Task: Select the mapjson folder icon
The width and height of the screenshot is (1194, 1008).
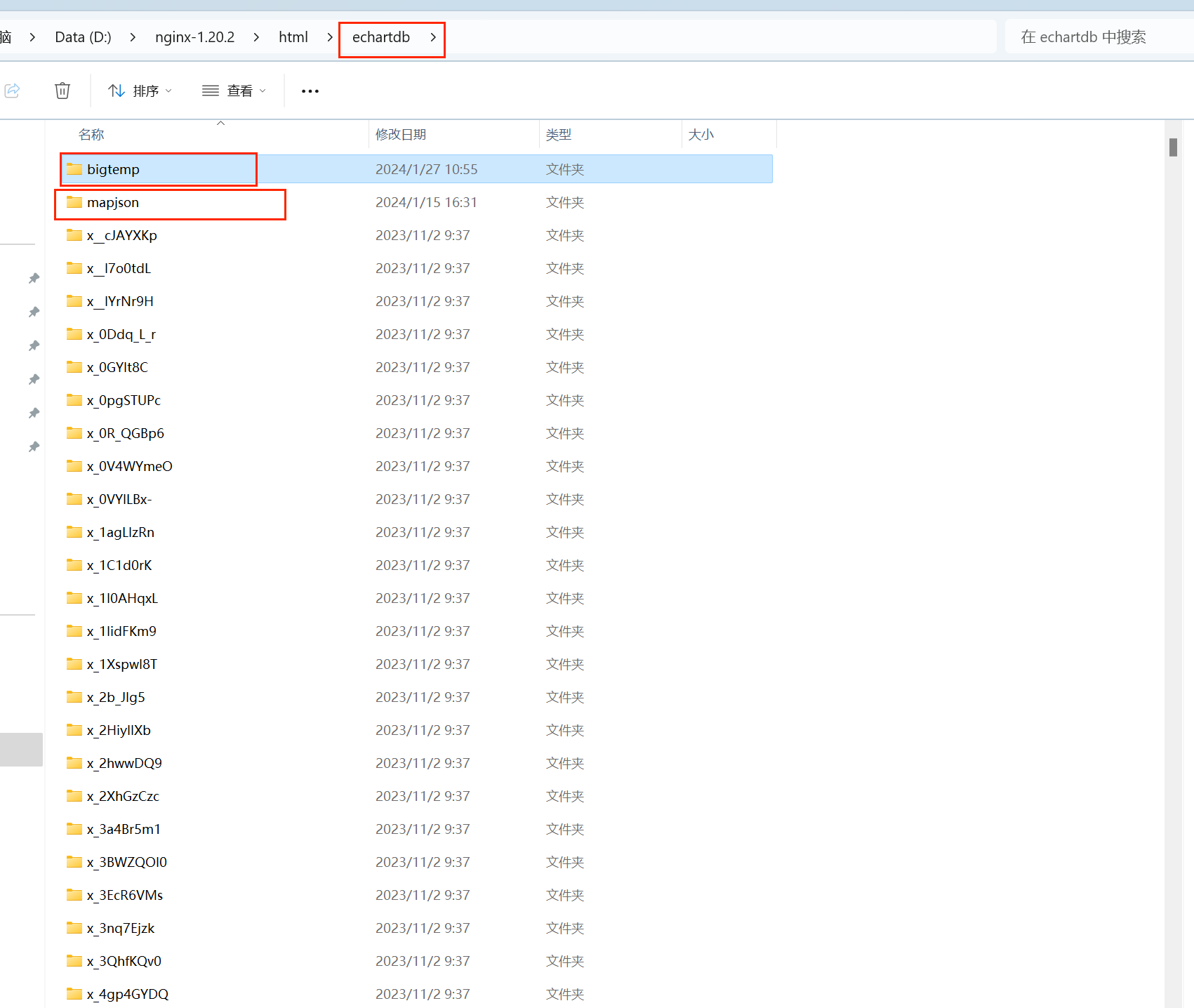Action: pos(74,202)
